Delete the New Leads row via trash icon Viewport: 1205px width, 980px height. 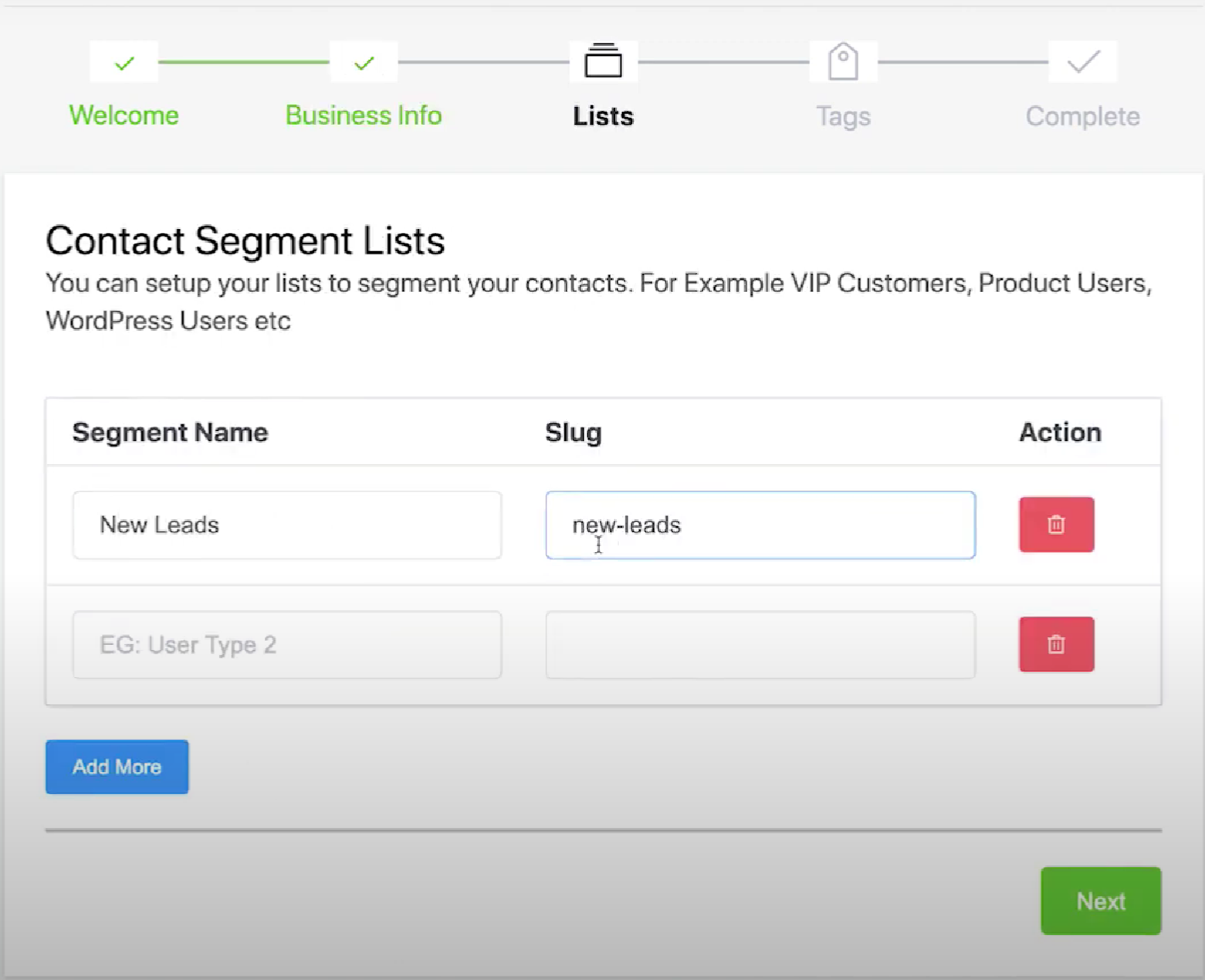pos(1056,524)
